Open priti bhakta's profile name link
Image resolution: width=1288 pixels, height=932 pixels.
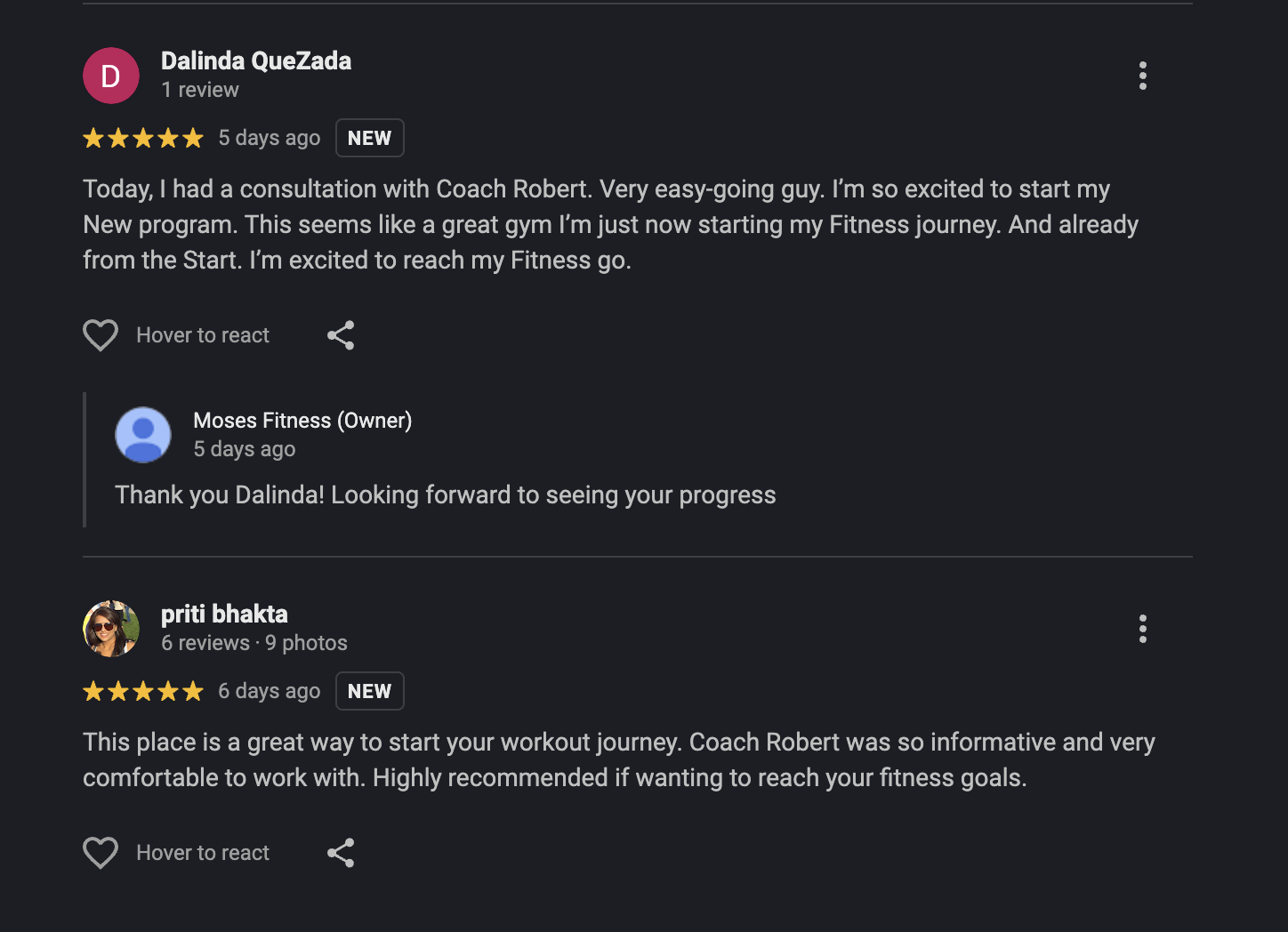pos(224,614)
